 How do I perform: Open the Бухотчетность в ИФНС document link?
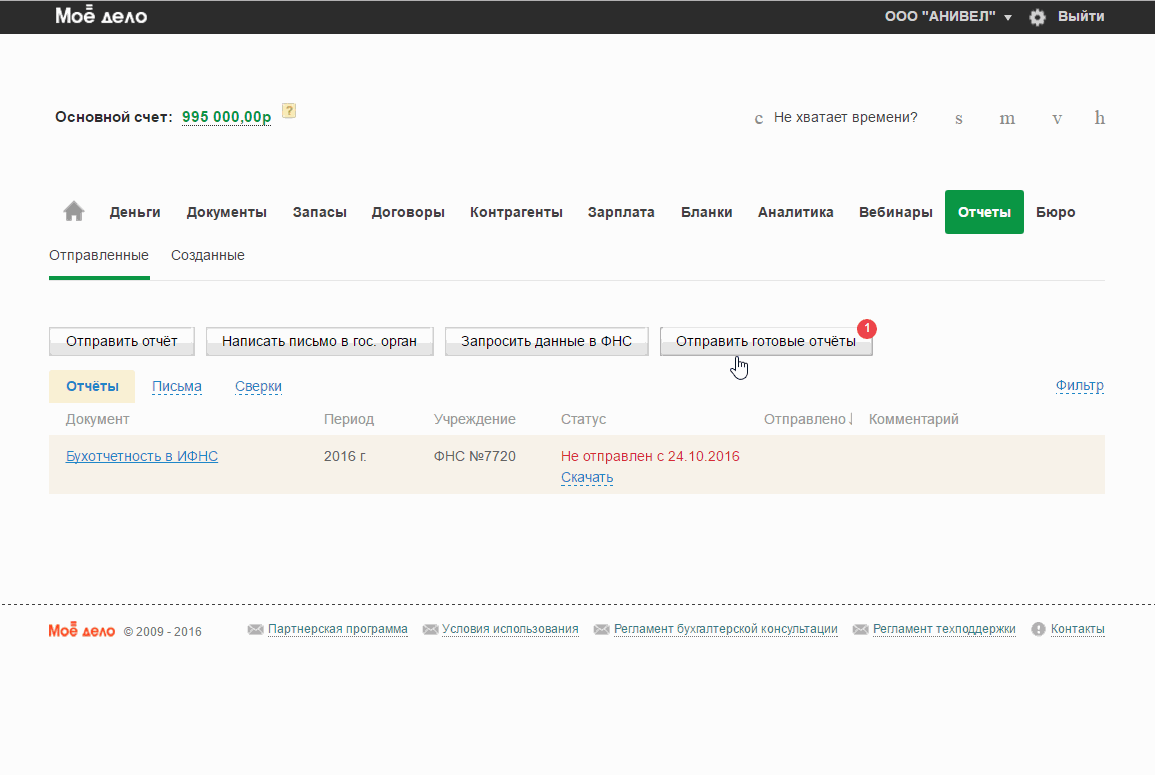142,456
